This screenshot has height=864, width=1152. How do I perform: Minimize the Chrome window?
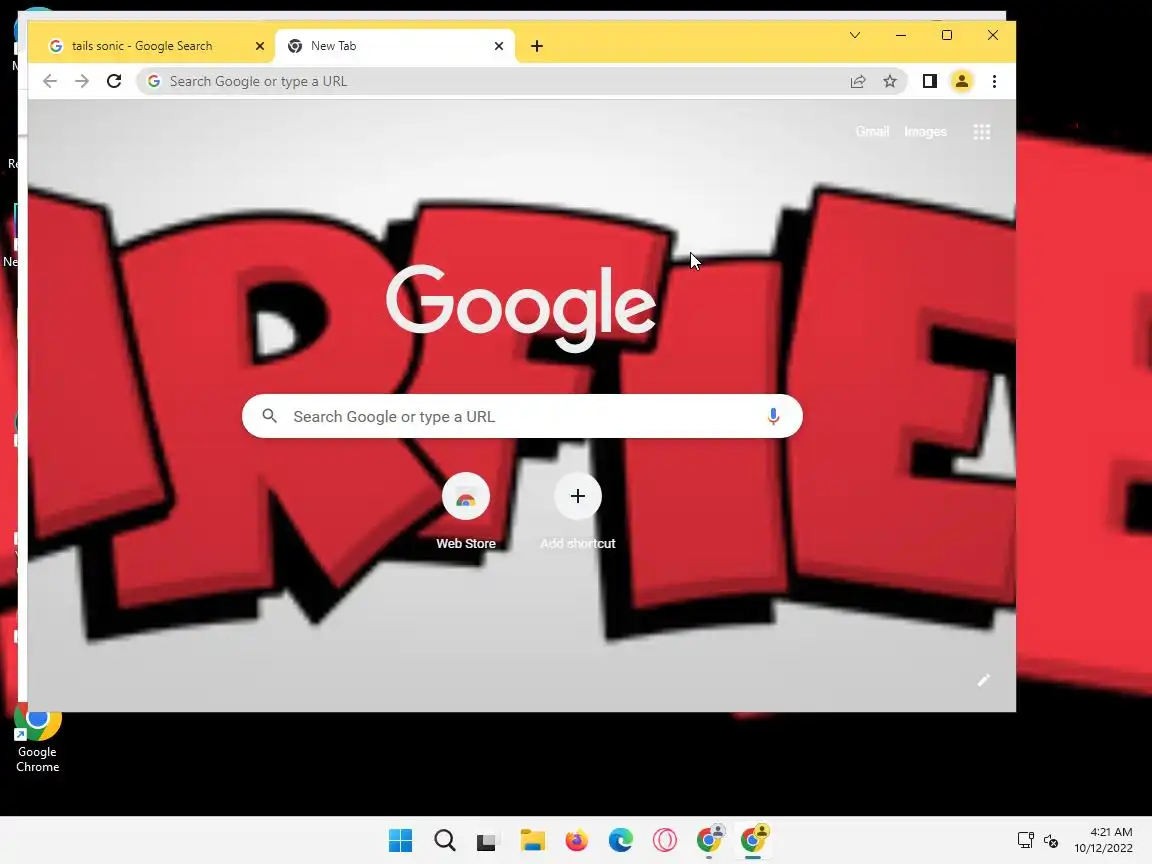901,35
